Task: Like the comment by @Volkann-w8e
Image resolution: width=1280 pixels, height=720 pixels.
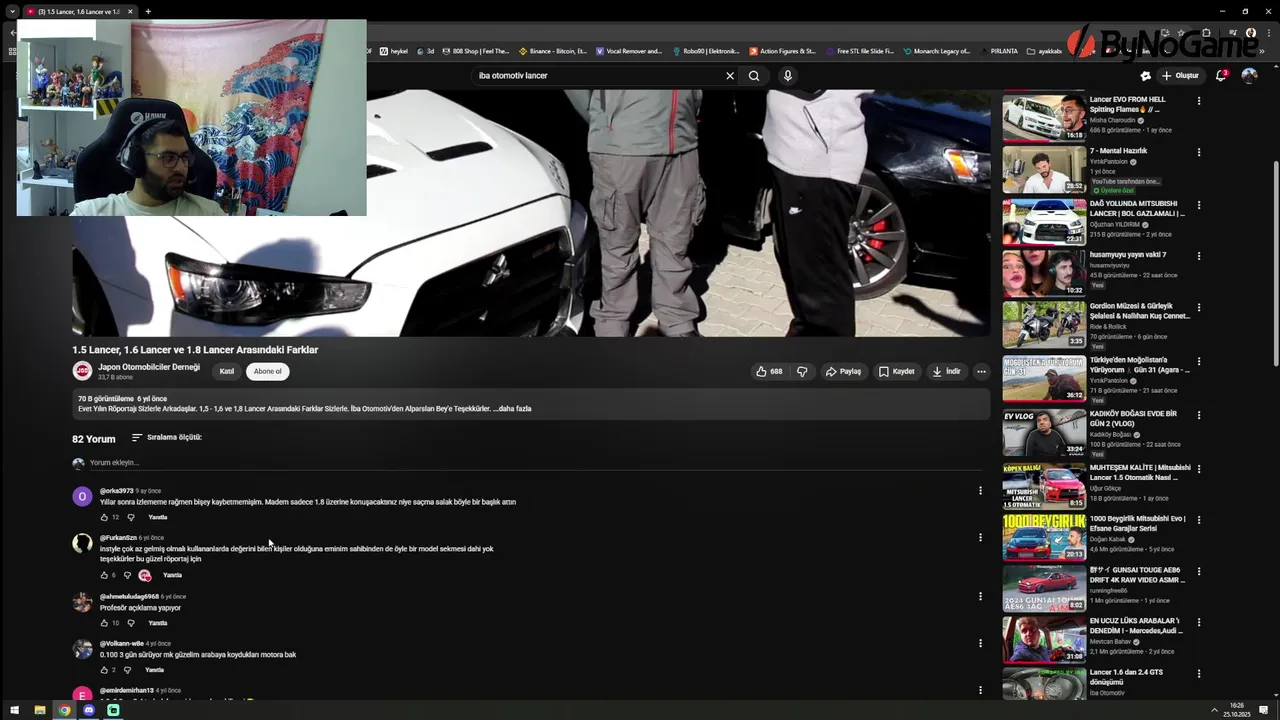Action: (x=104, y=670)
